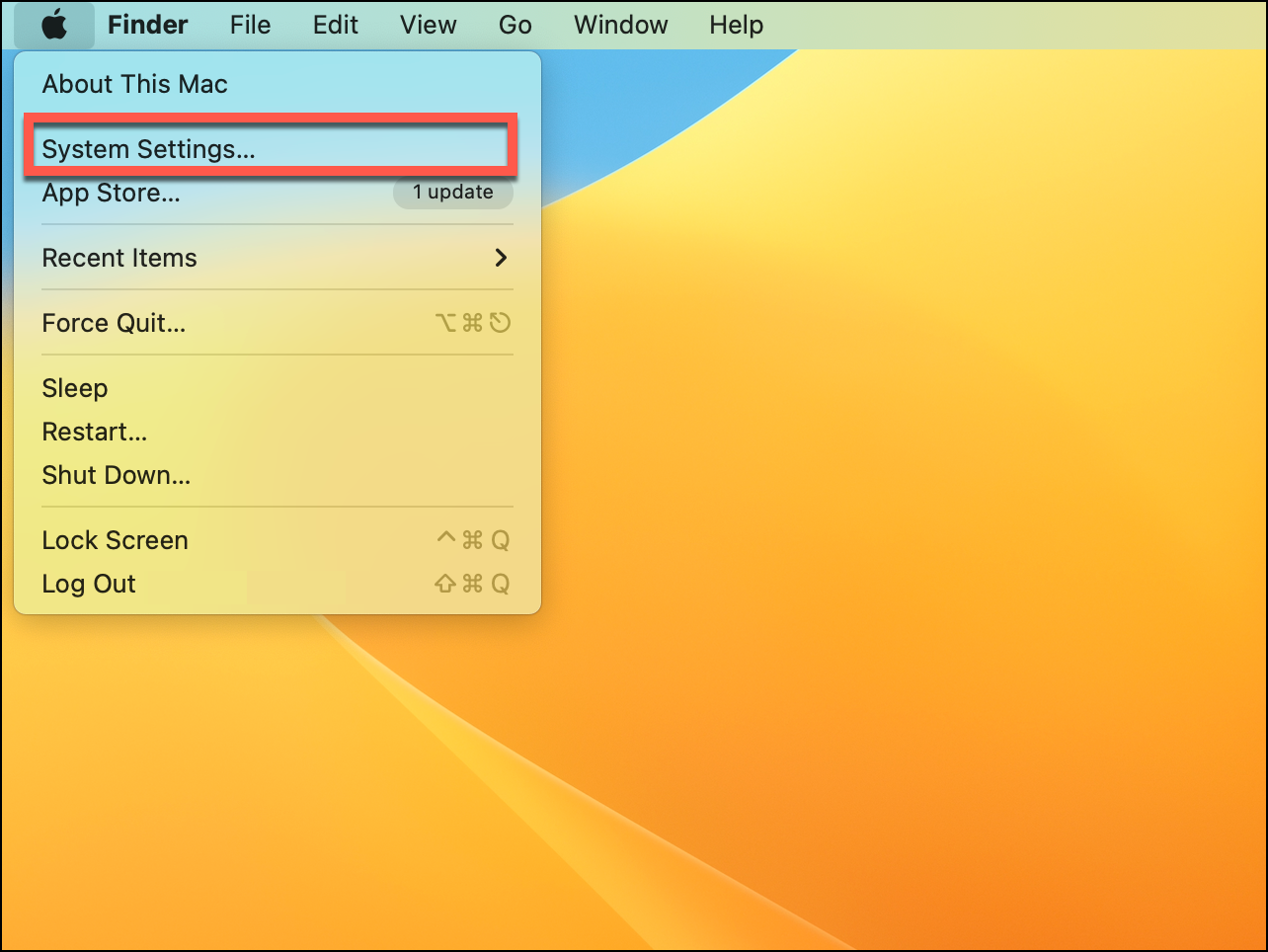Choose Shut Down… option

click(277, 475)
